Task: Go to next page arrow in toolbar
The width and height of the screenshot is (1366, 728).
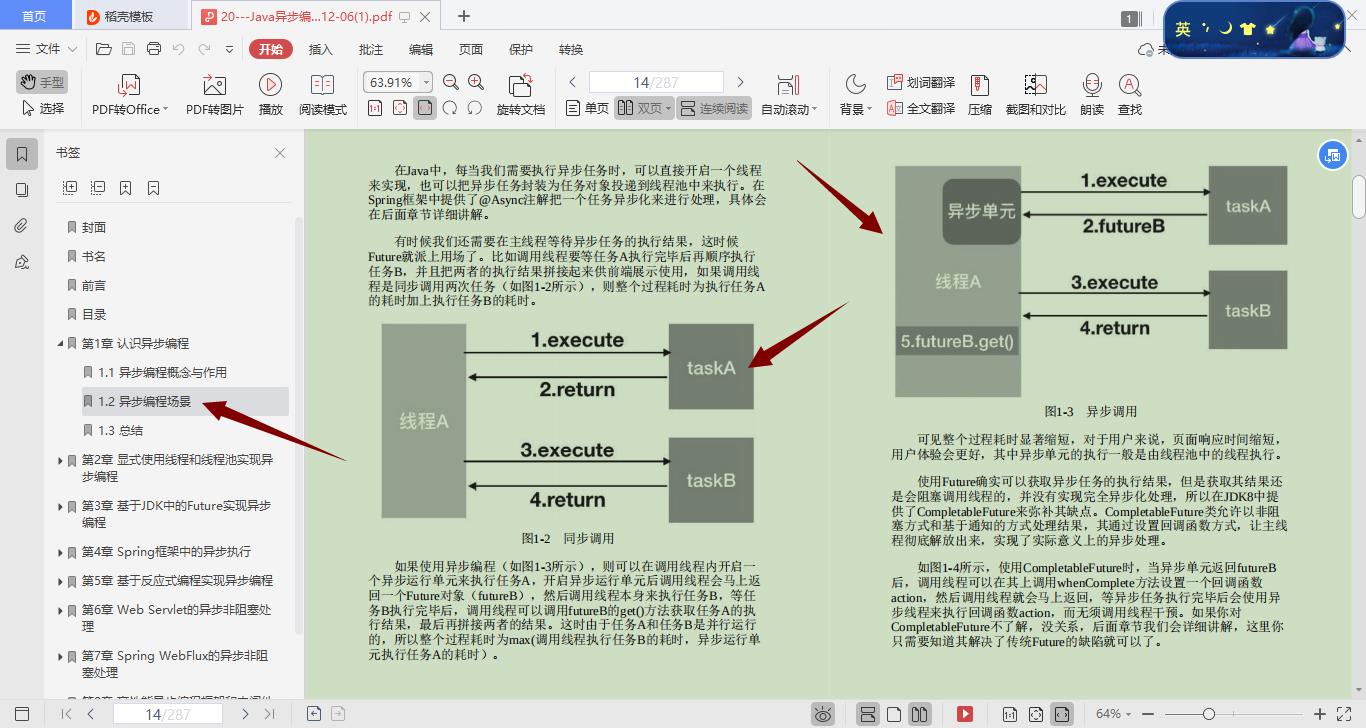Action: coord(740,82)
